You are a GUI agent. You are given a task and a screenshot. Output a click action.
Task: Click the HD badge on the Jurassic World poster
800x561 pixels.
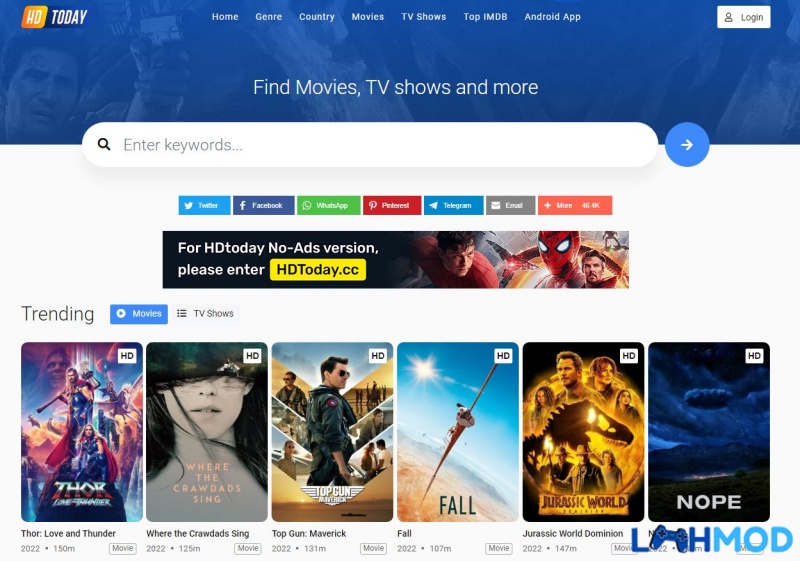[x=629, y=355]
